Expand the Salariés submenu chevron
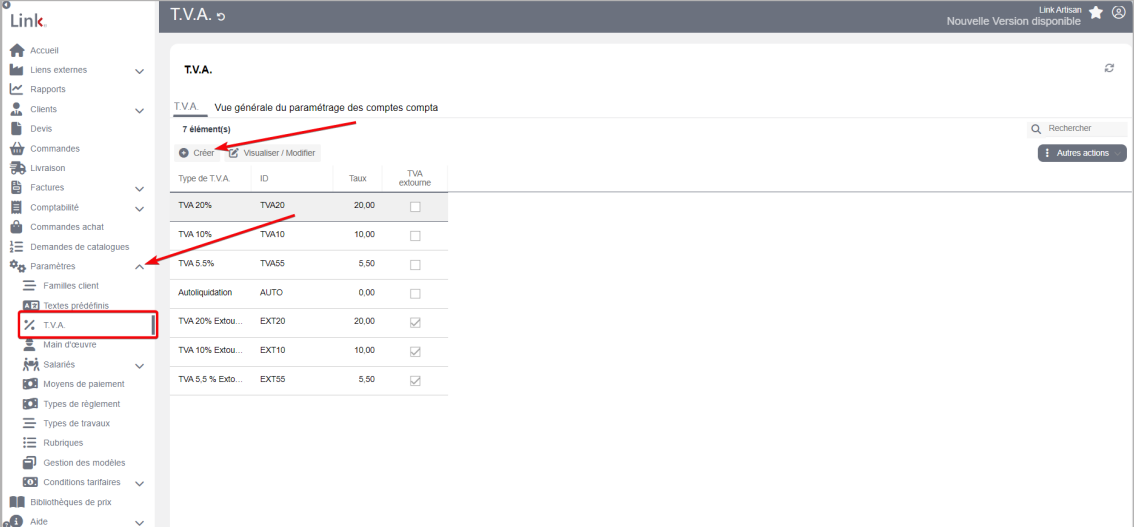This screenshot has width=1134, height=527. pos(140,366)
